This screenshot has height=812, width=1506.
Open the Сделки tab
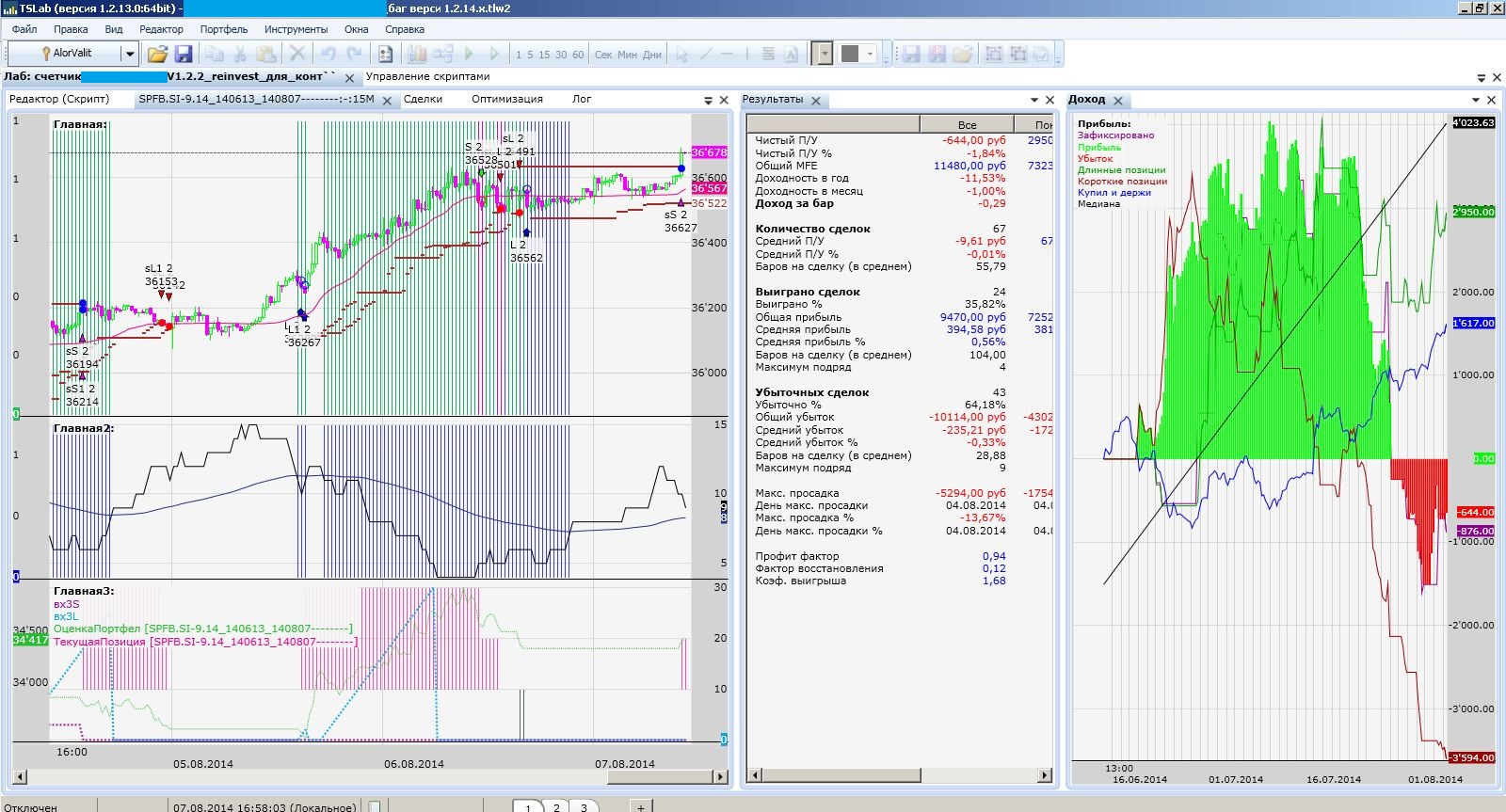click(x=423, y=99)
